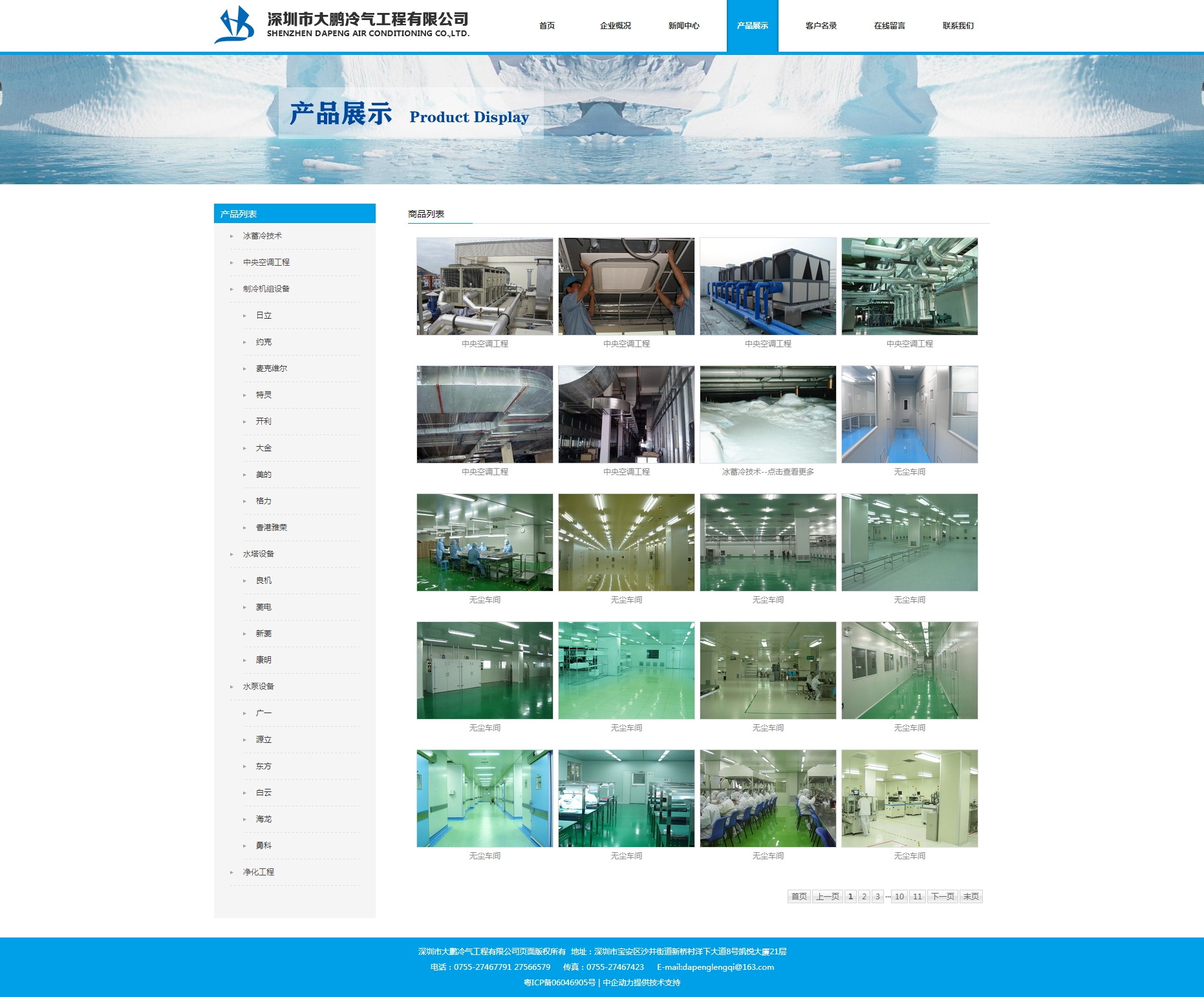Open the 开利 subcategory

[264, 422]
